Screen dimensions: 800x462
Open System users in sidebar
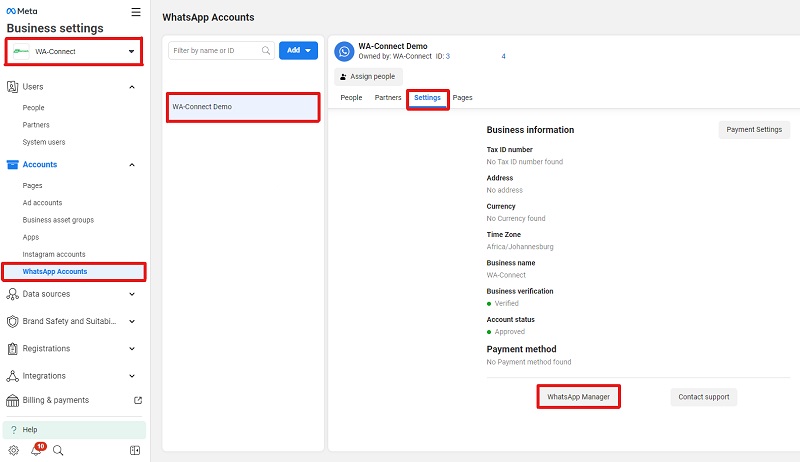click(x=44, y=142)
